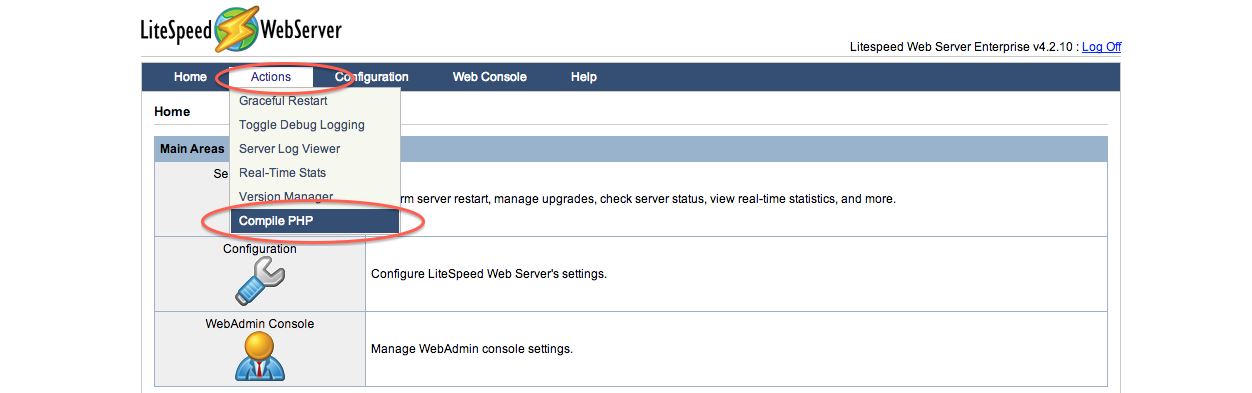
Task: Open the Web Console menu
Action: tap(489, 77)
